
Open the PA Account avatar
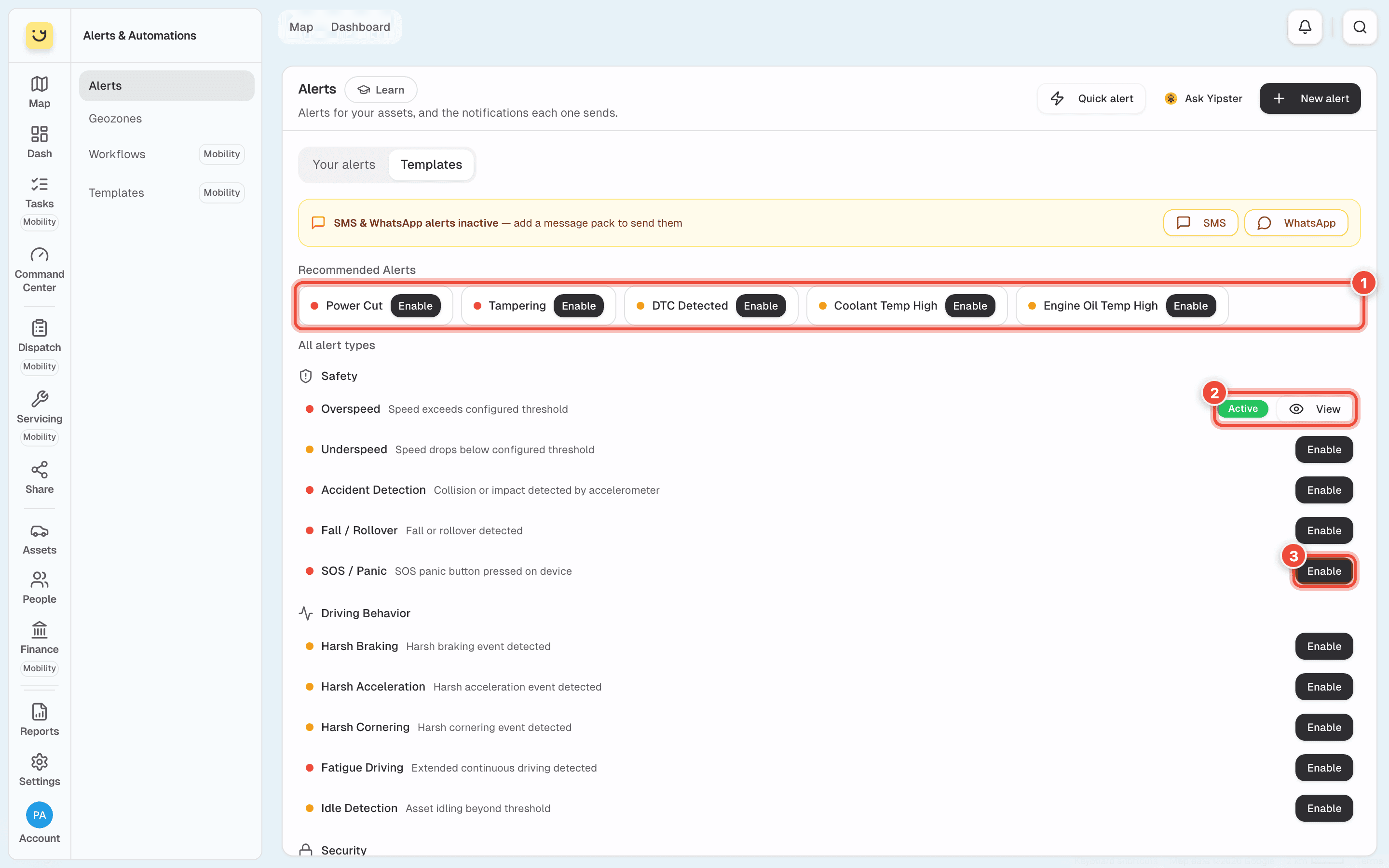(39, 815)
